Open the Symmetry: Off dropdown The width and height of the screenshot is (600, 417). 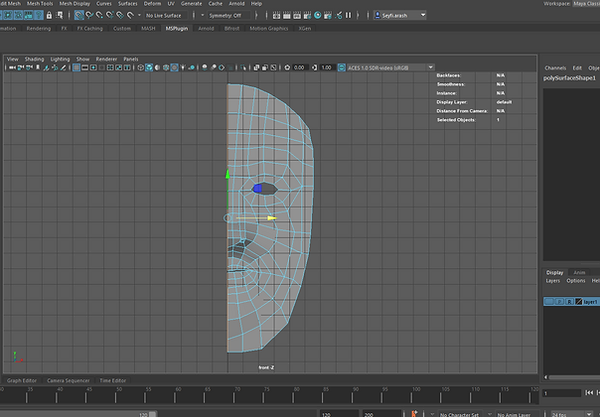[x=229, y=15]
